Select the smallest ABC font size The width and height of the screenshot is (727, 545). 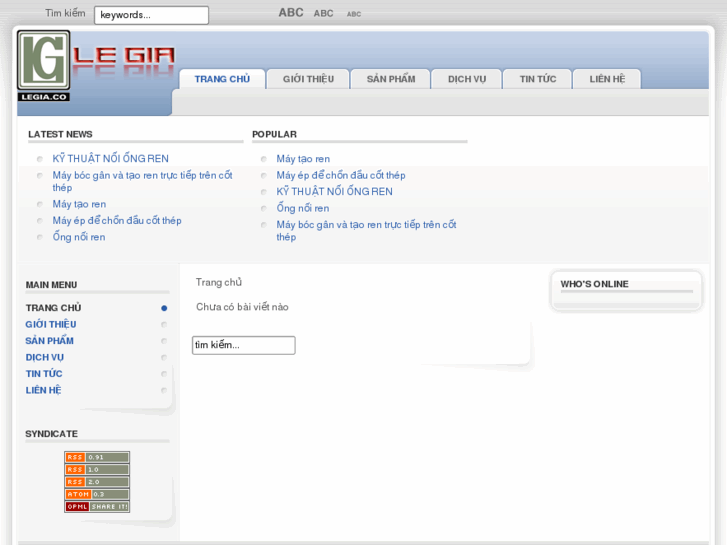[x=354, y=14]
